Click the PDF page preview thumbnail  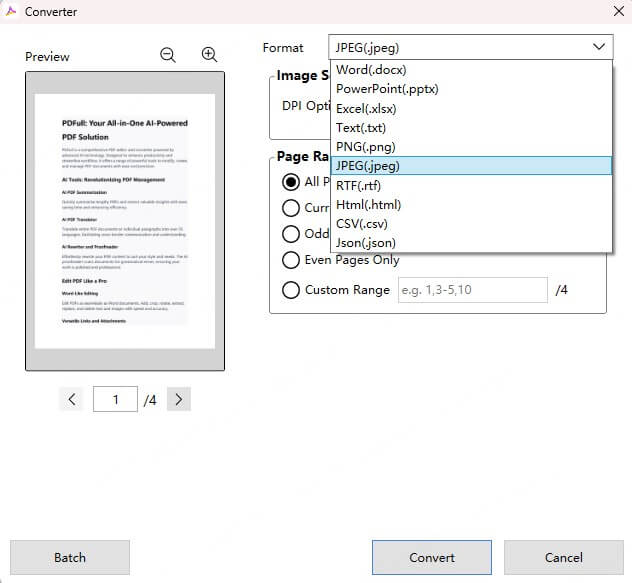click(x=125, y=221)
